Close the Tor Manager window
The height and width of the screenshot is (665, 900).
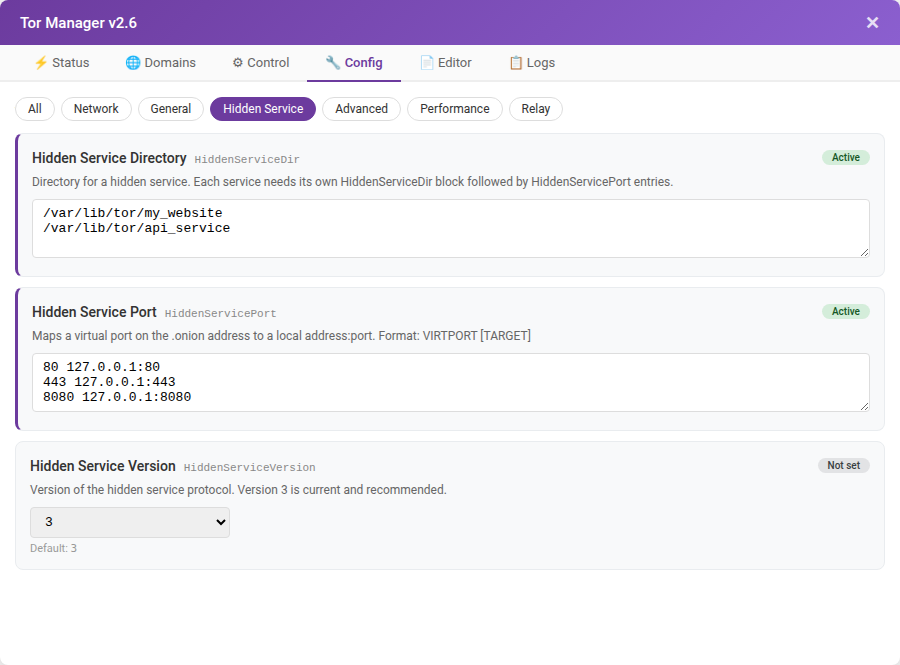point(872,22)
